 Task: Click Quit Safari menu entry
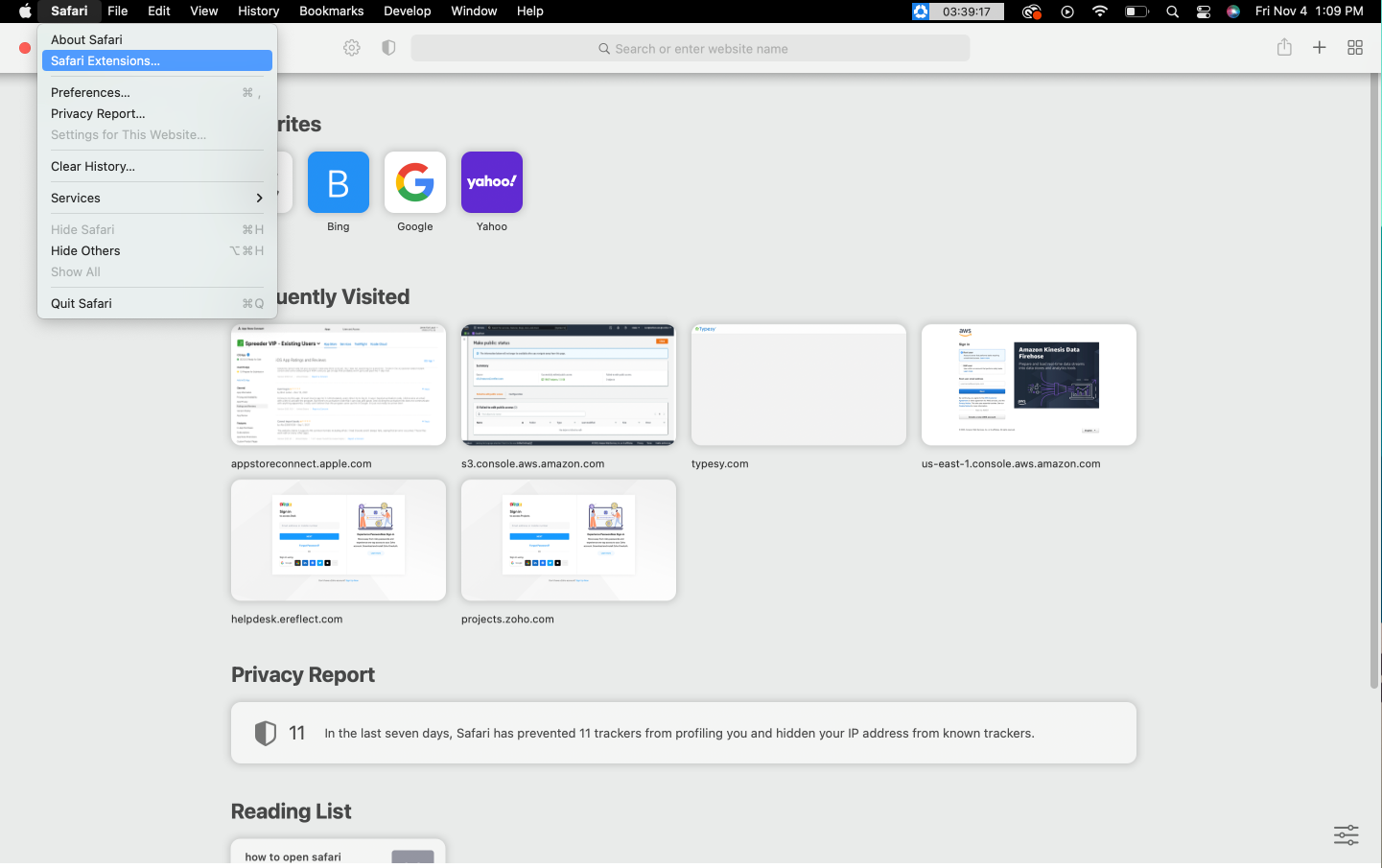tap(82, 303)
